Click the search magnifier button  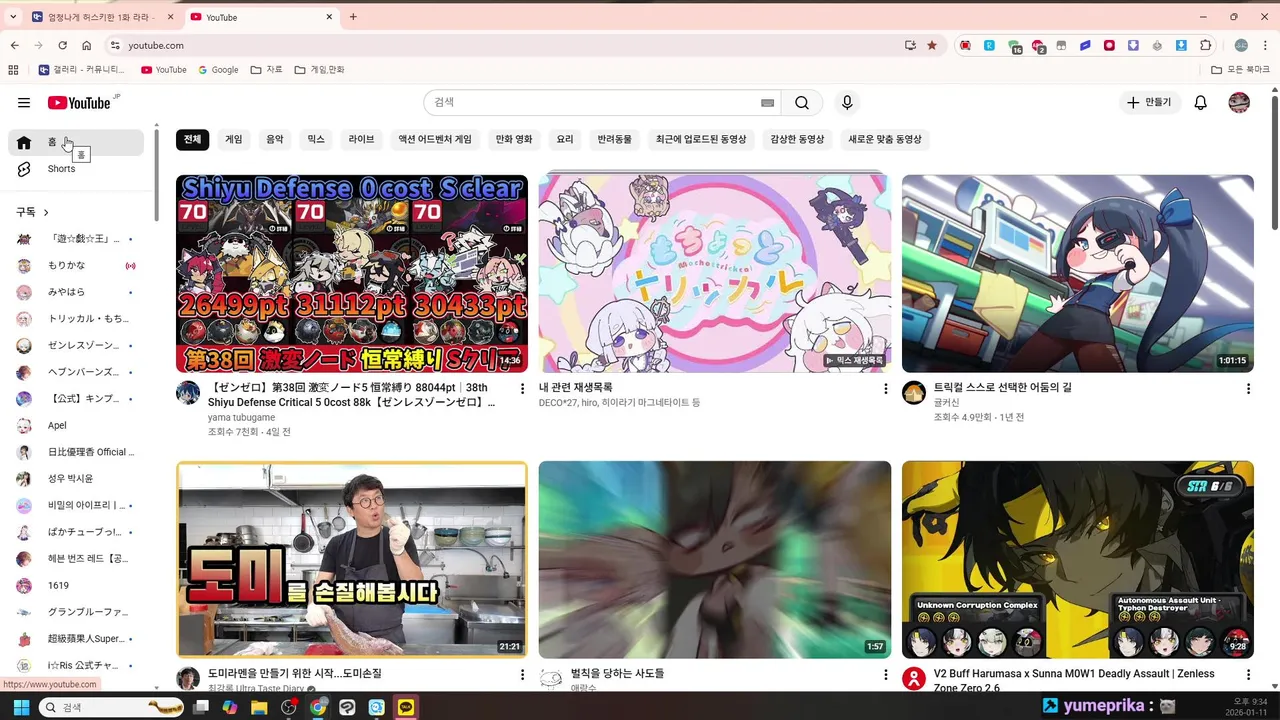coord(802,102)
